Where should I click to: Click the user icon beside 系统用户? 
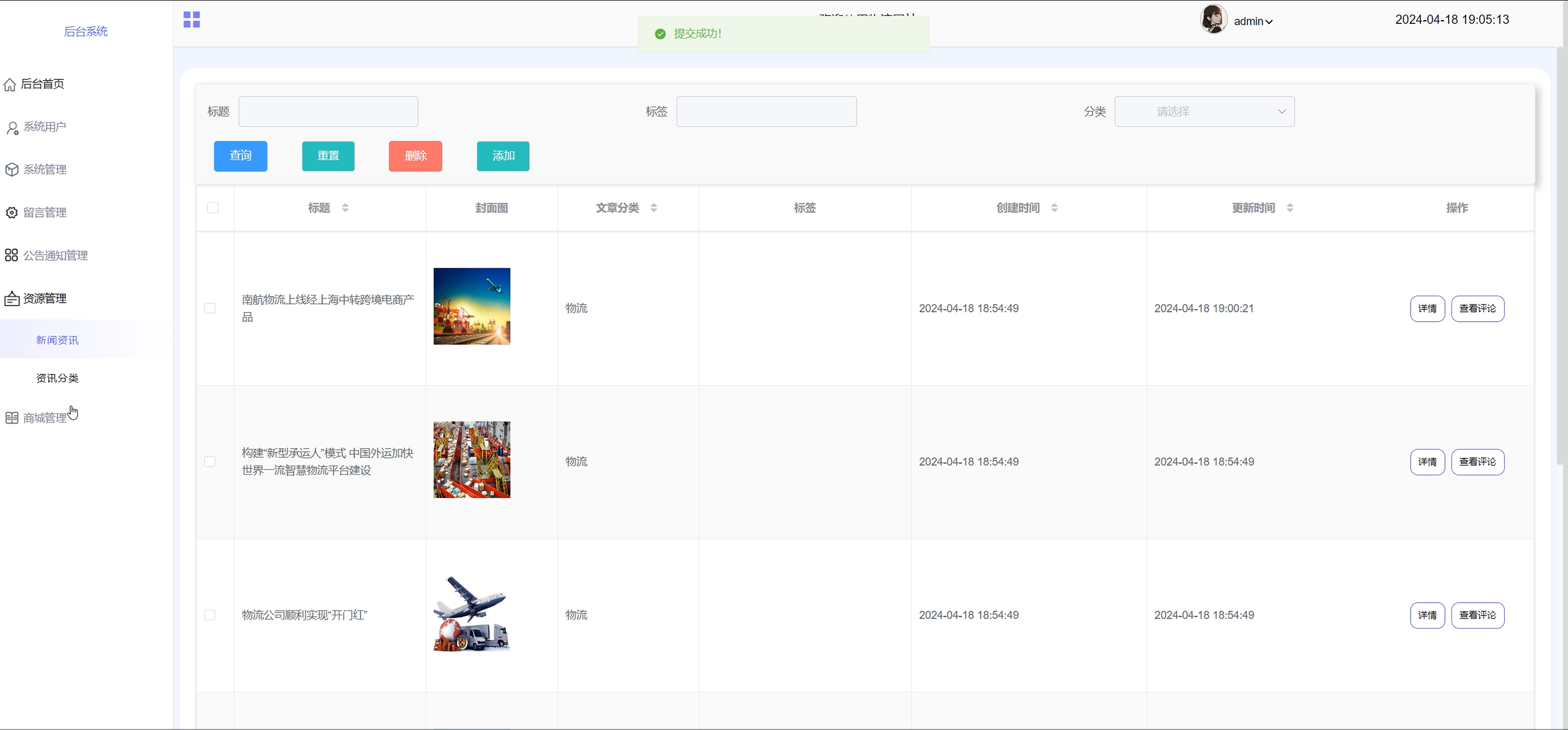(x=12, y=127)
